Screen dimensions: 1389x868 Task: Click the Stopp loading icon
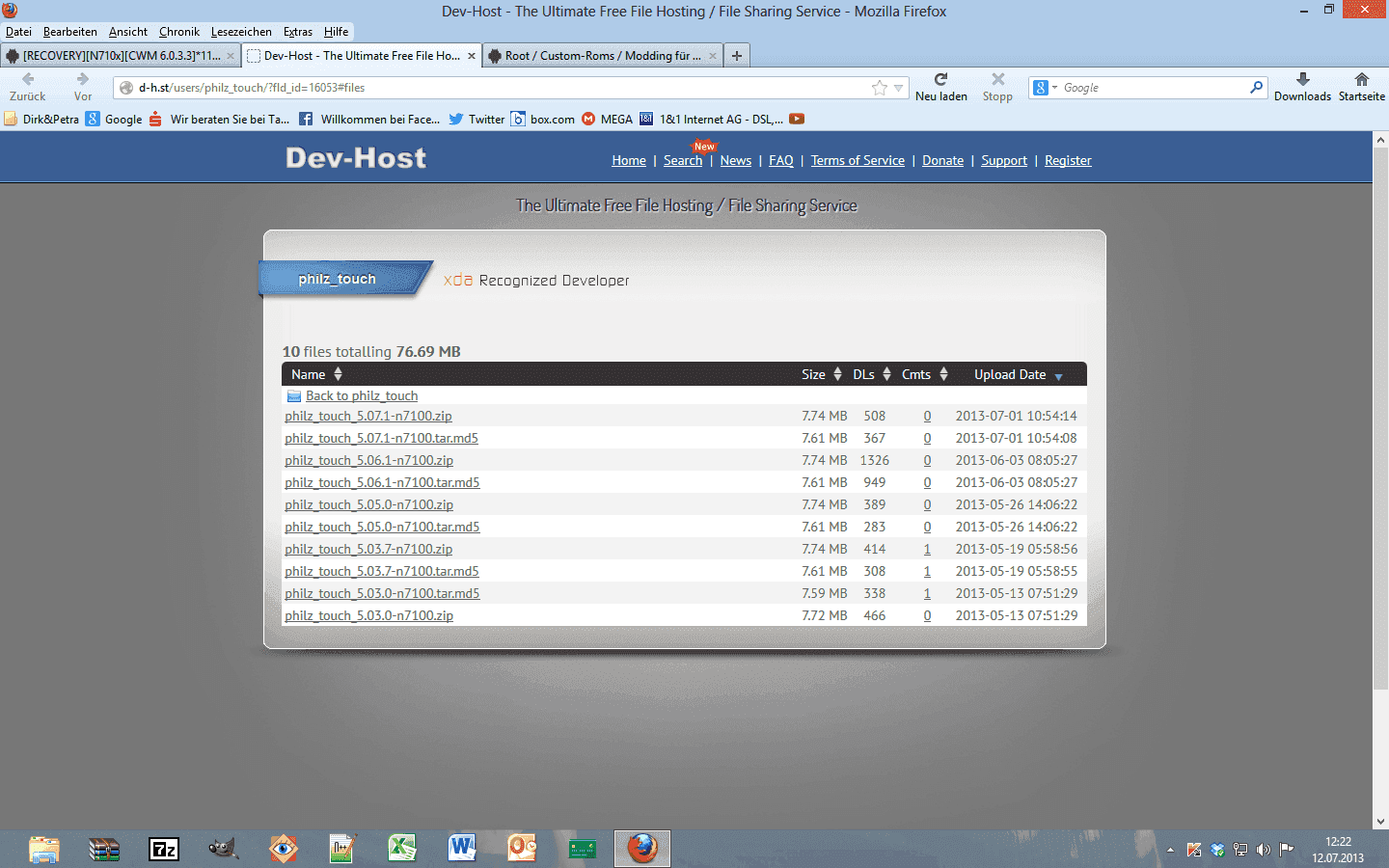997,79
